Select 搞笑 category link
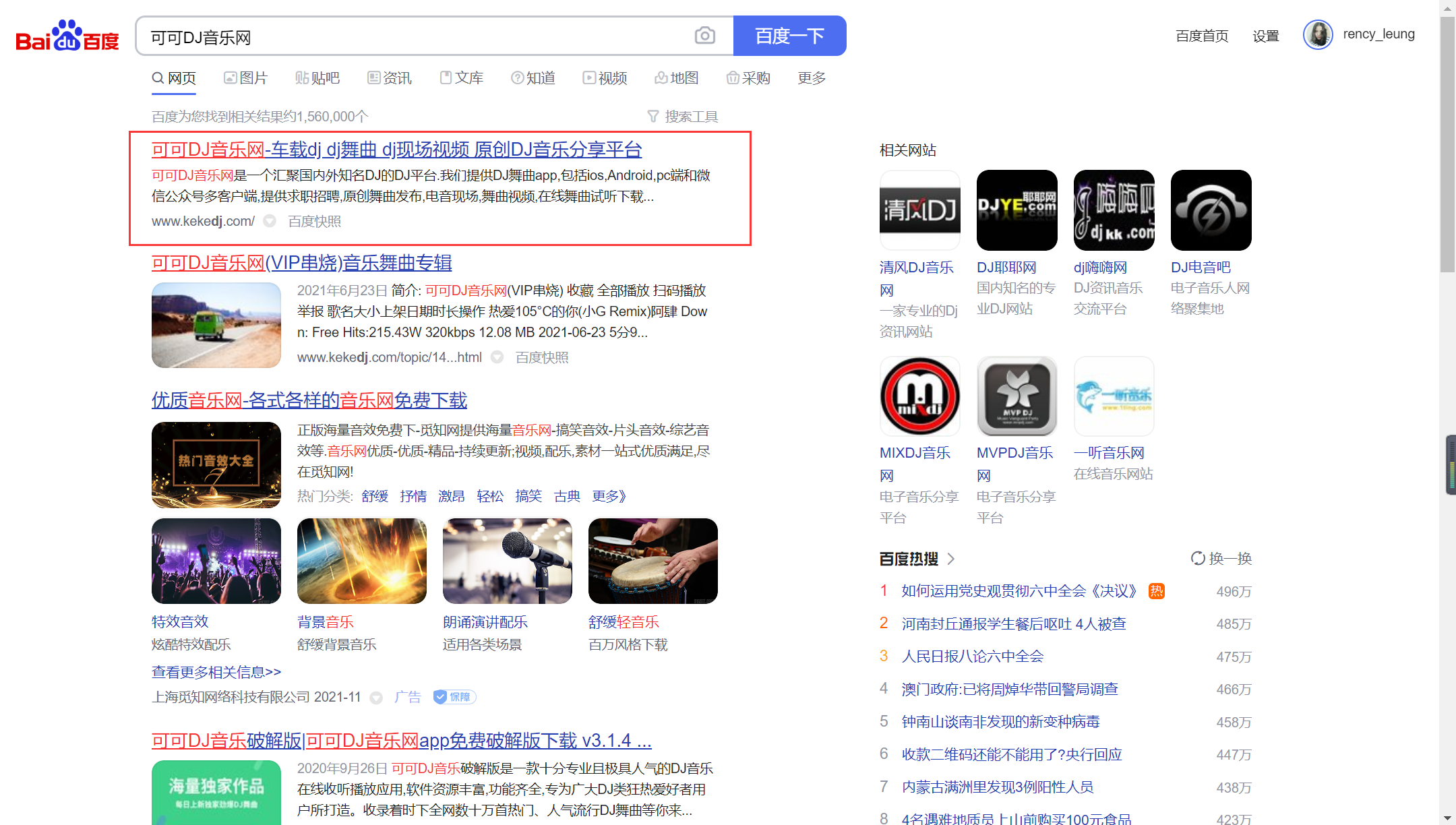The height and width of the screenshot is (825, 1456). click(528, 496)
